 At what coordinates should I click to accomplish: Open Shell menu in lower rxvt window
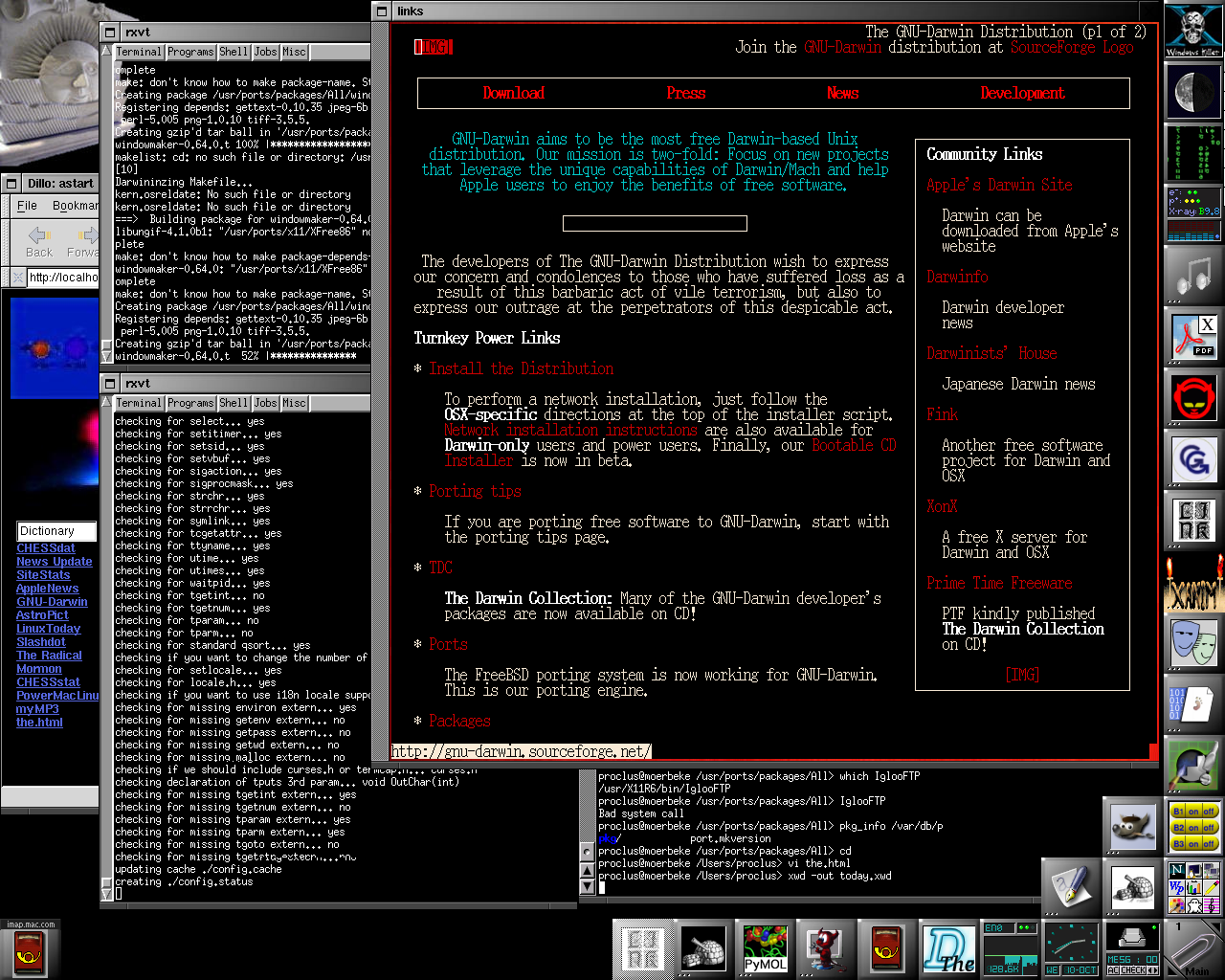coord(234,403)
